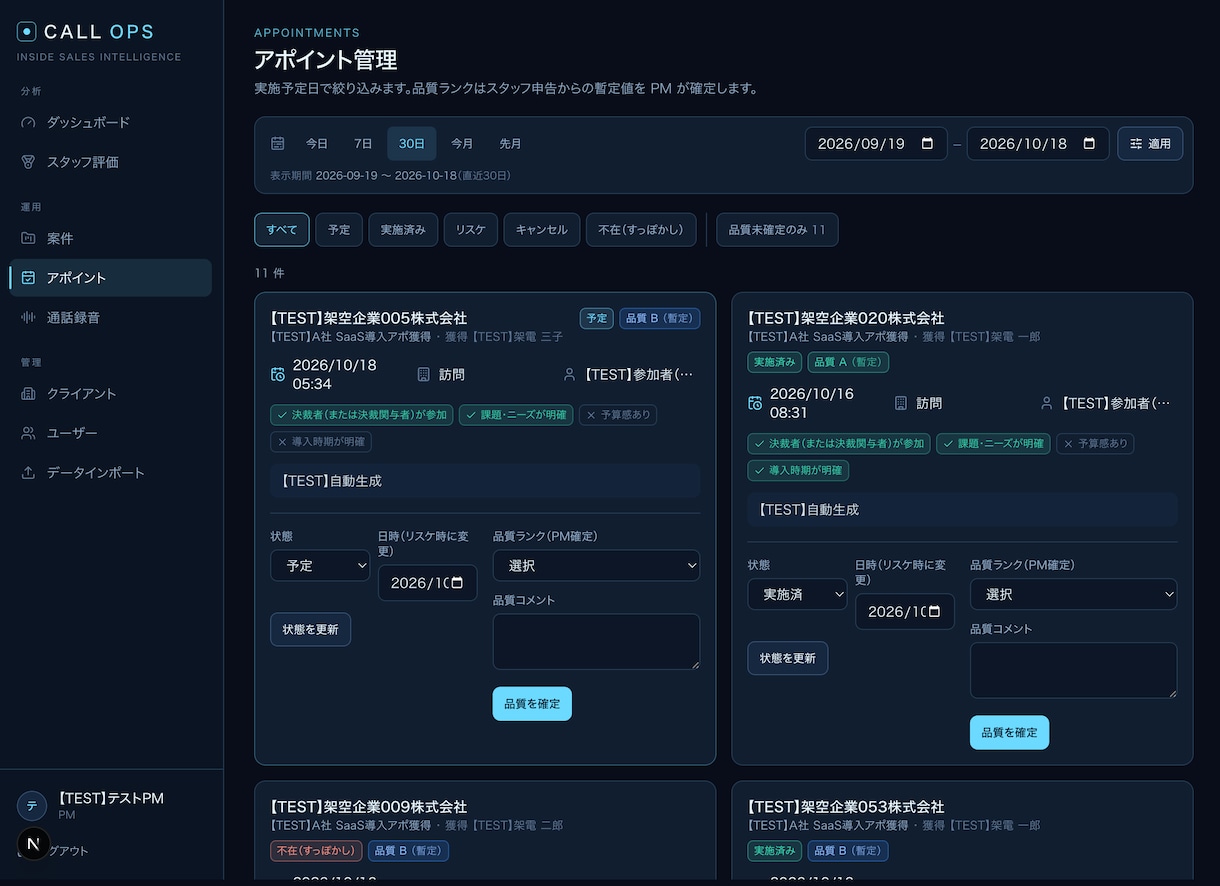
Task: Click 品質を確定 in 架空企業020 card
Action: (x=1009, y=732)
